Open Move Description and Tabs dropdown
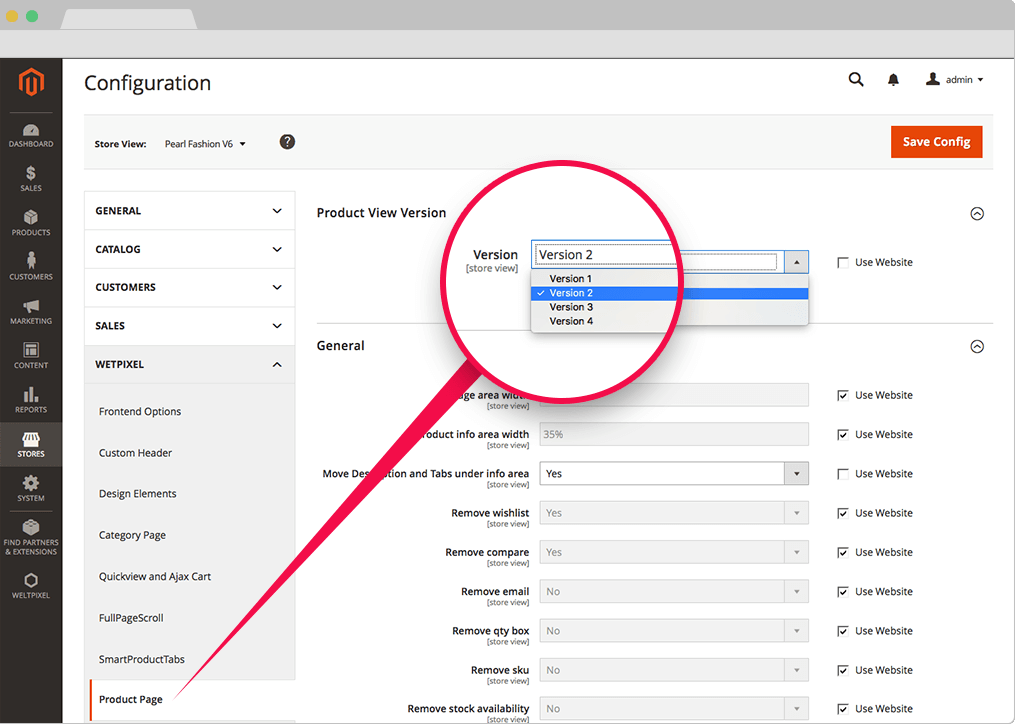1015x724 pixels. (x=674, y=474)
